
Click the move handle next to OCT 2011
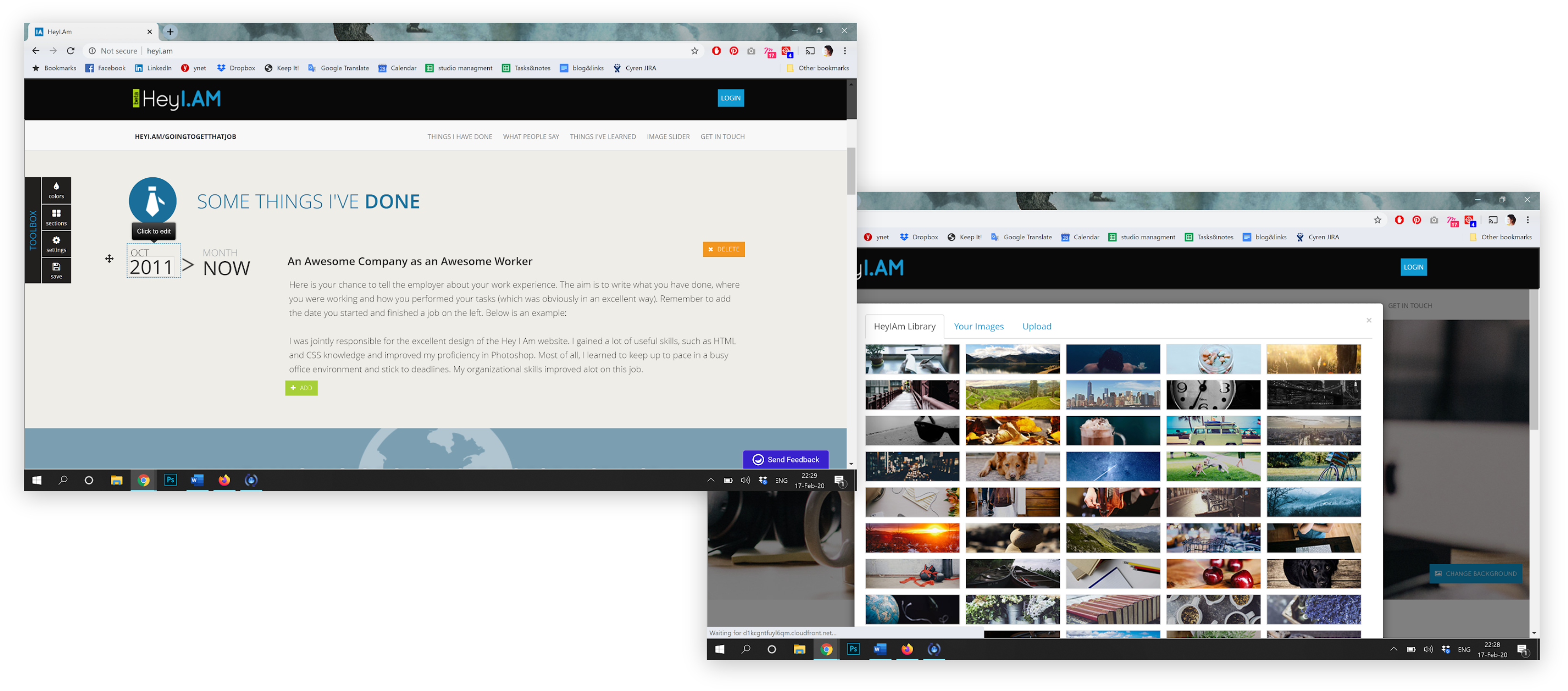coord(109,259)
